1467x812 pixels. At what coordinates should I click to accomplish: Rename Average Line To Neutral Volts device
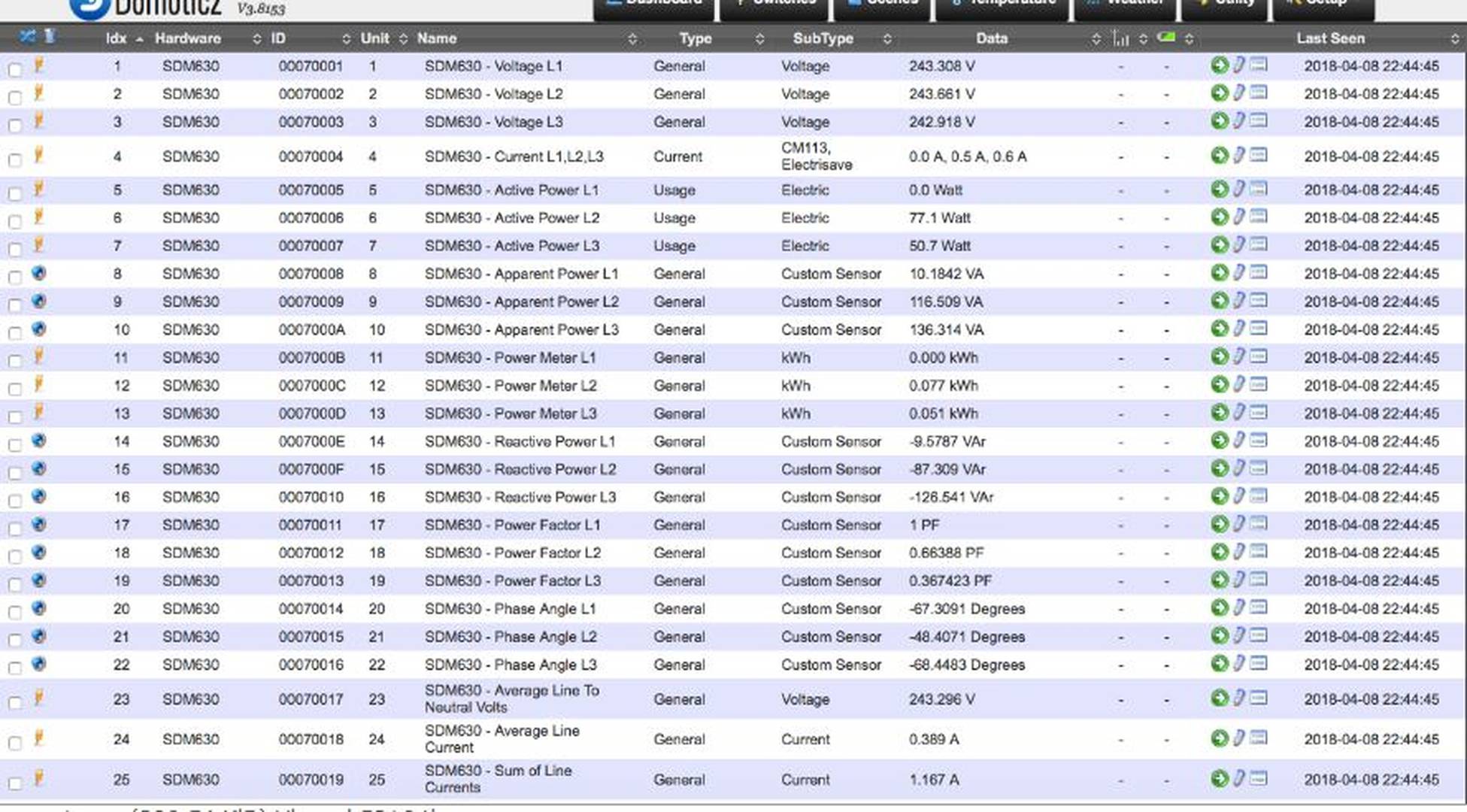(1239, 698)
